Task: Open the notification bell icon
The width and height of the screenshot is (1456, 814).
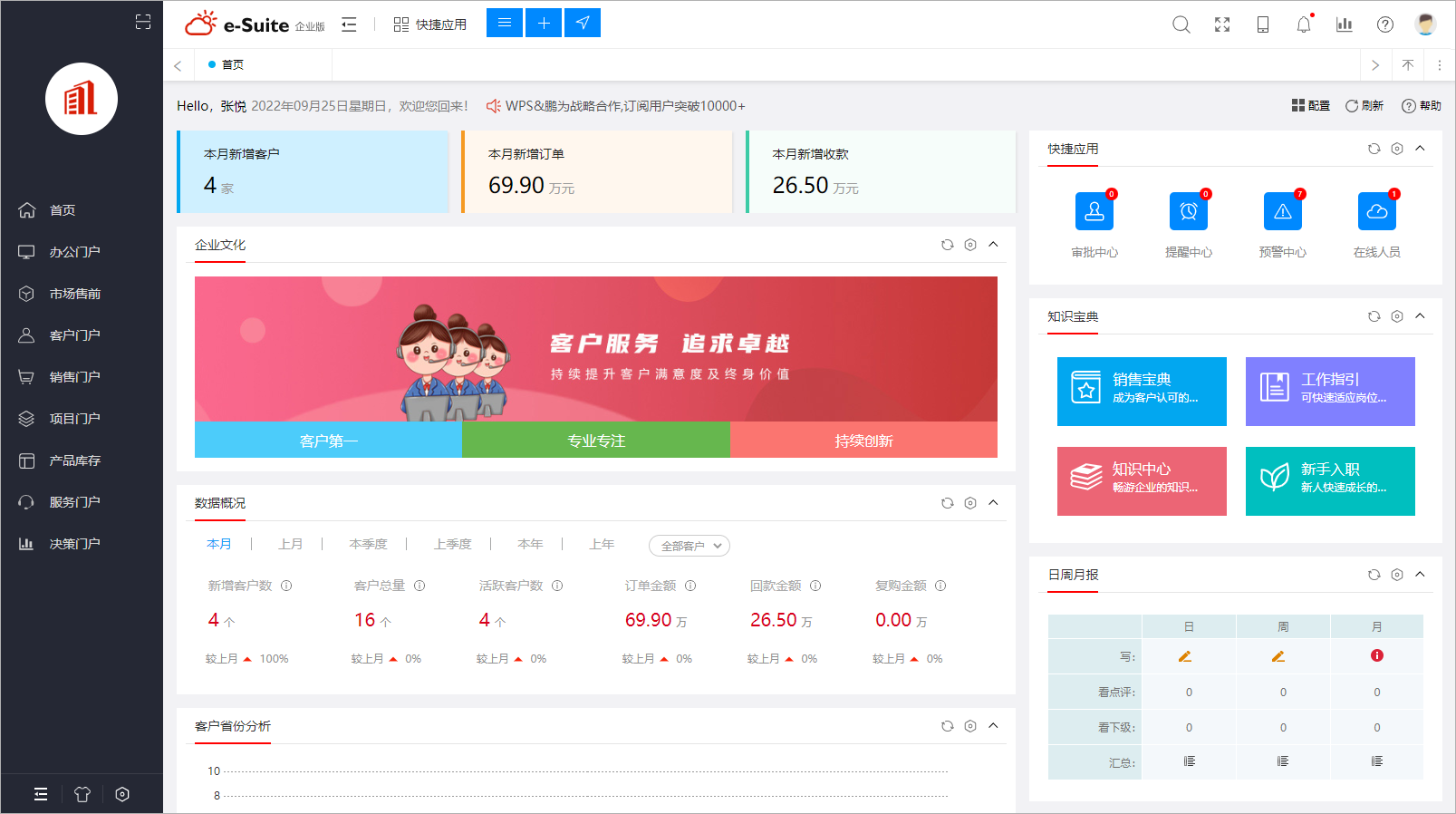Action: (1303, 24)
